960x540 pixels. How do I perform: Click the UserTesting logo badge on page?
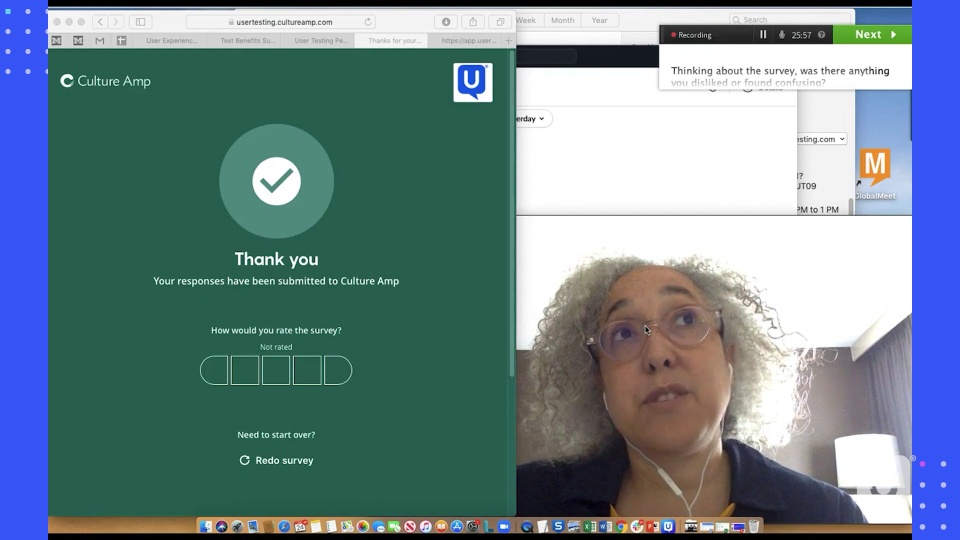coord(473,82)
